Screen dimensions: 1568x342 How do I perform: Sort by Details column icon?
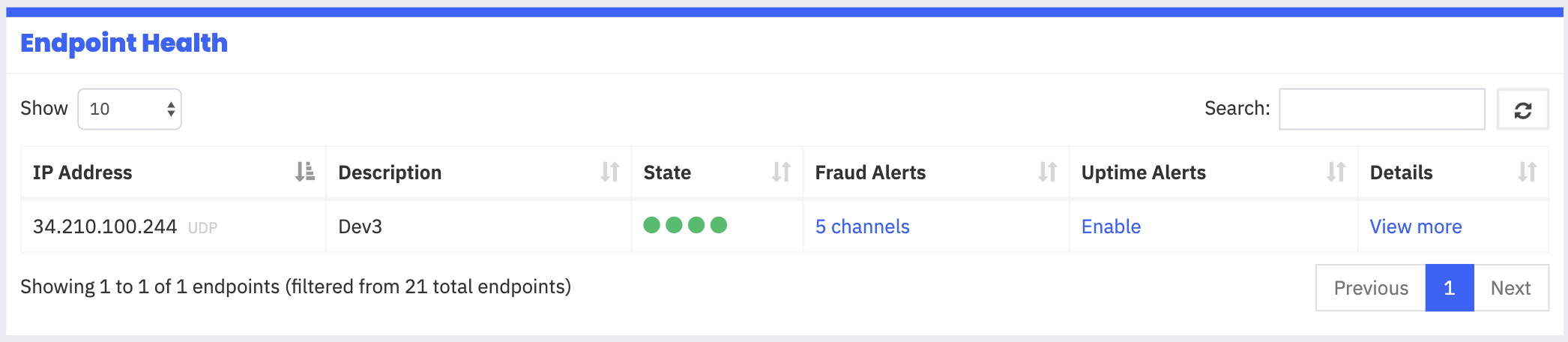point(1527,172)
